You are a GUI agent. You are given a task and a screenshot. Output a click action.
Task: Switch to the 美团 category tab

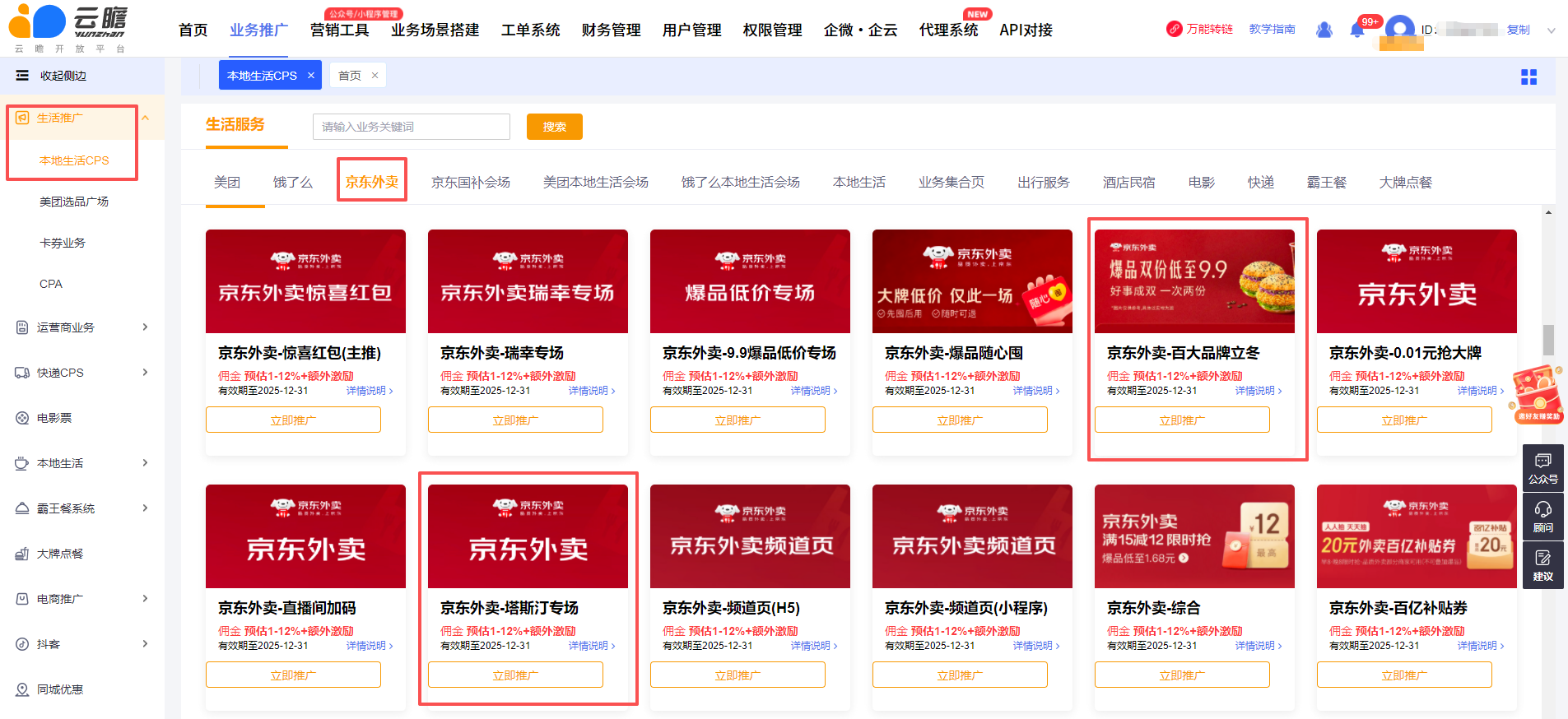[x=227, y=183]
